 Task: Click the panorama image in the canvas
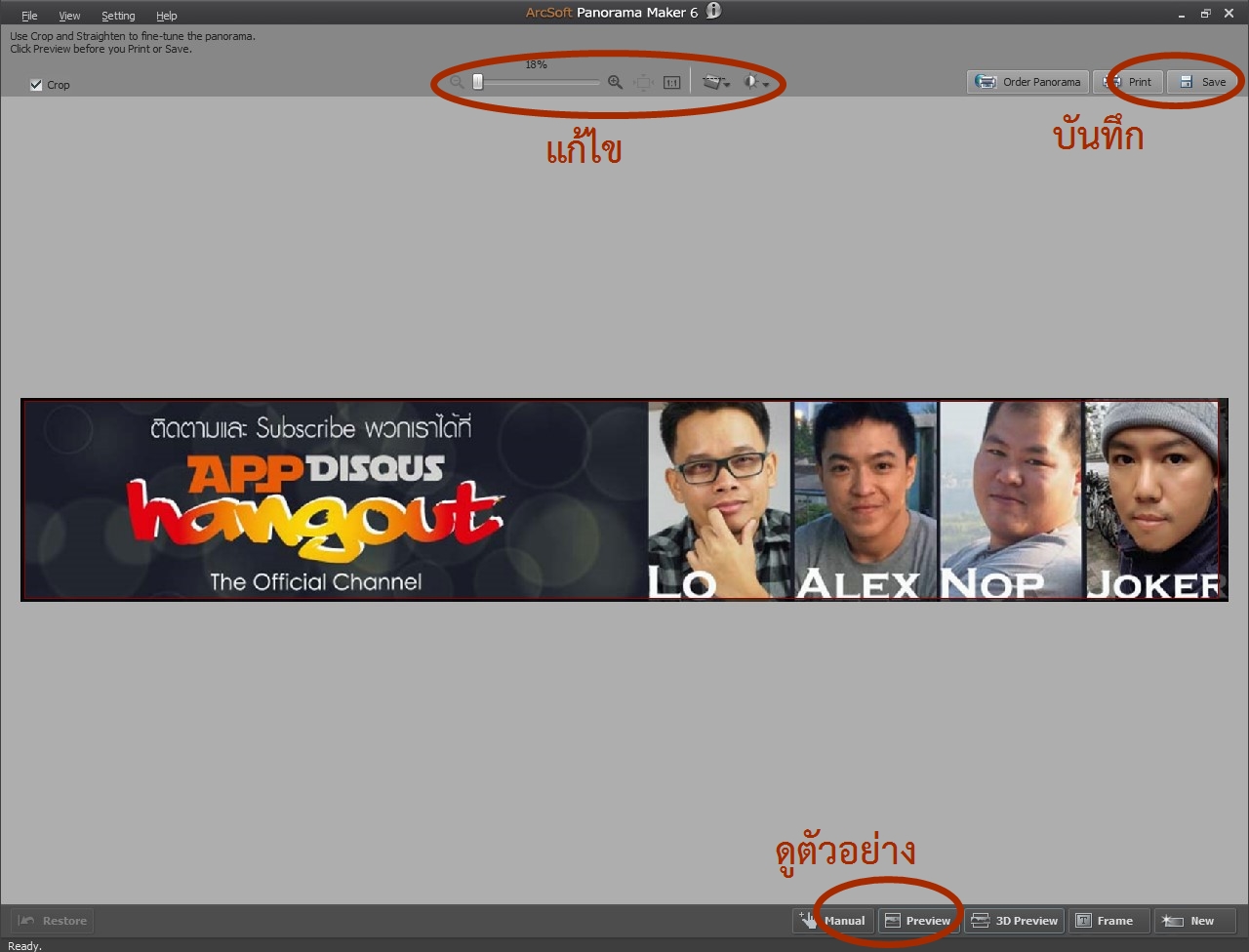click(x=624, y=499)
